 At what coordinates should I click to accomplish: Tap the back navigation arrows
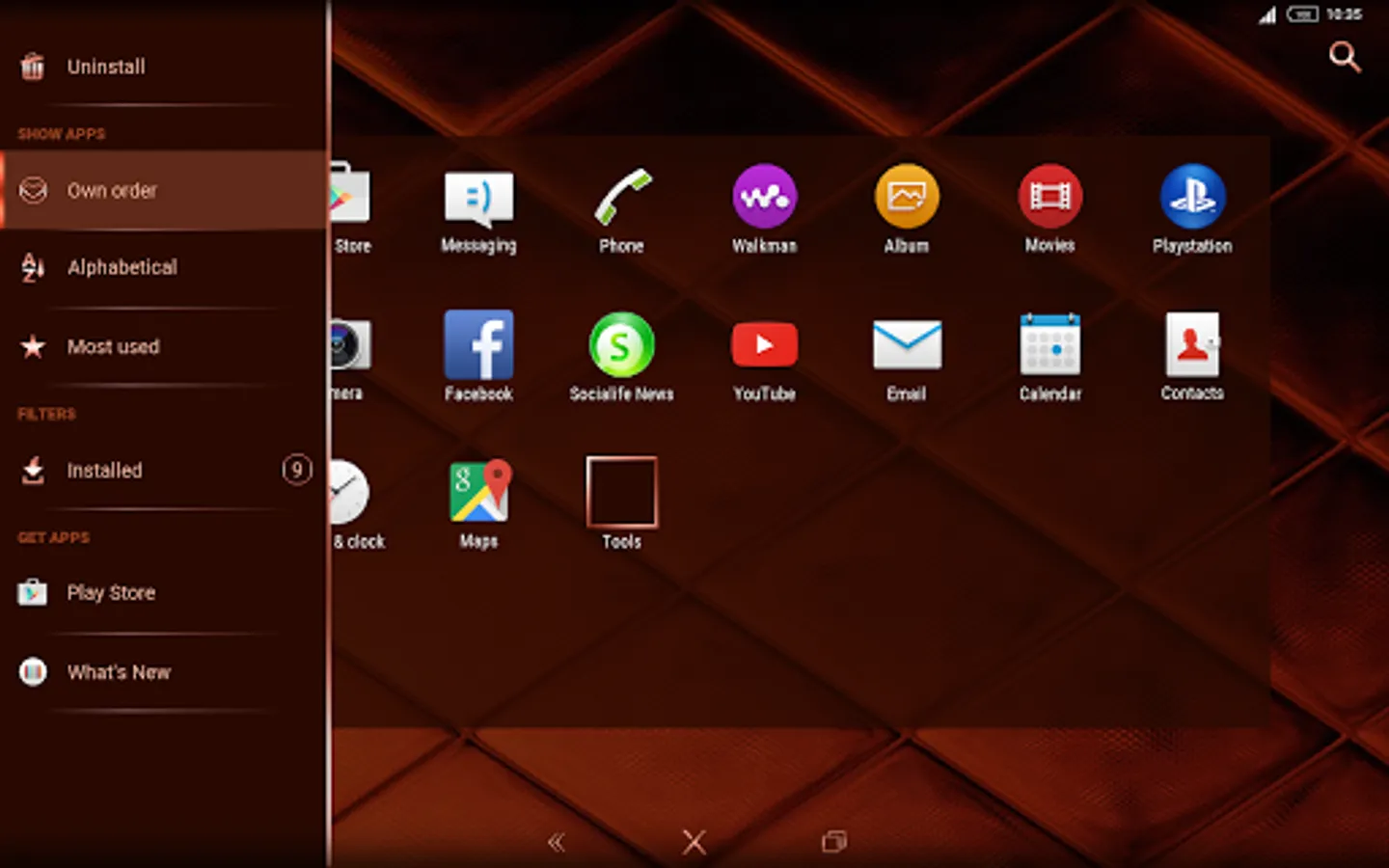click(x=557, y=842)
